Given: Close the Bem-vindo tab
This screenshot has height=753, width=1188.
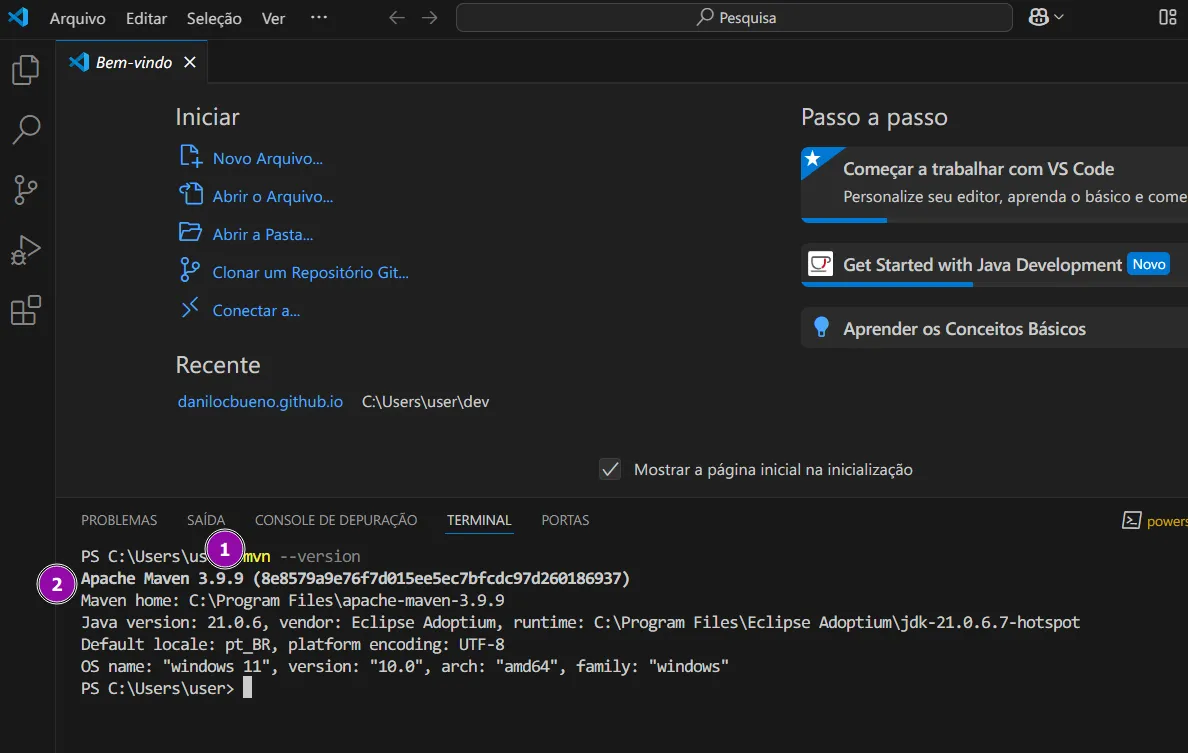Looking at the screenshot, I should pos(189,62).
